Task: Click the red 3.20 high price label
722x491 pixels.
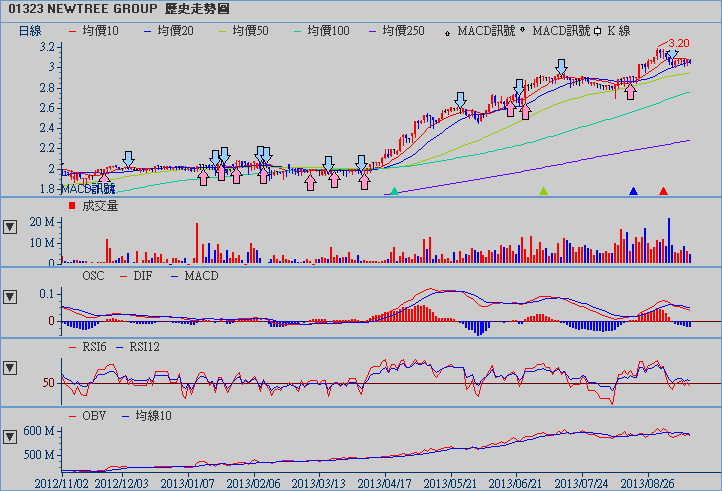Action: click(679, 43)
